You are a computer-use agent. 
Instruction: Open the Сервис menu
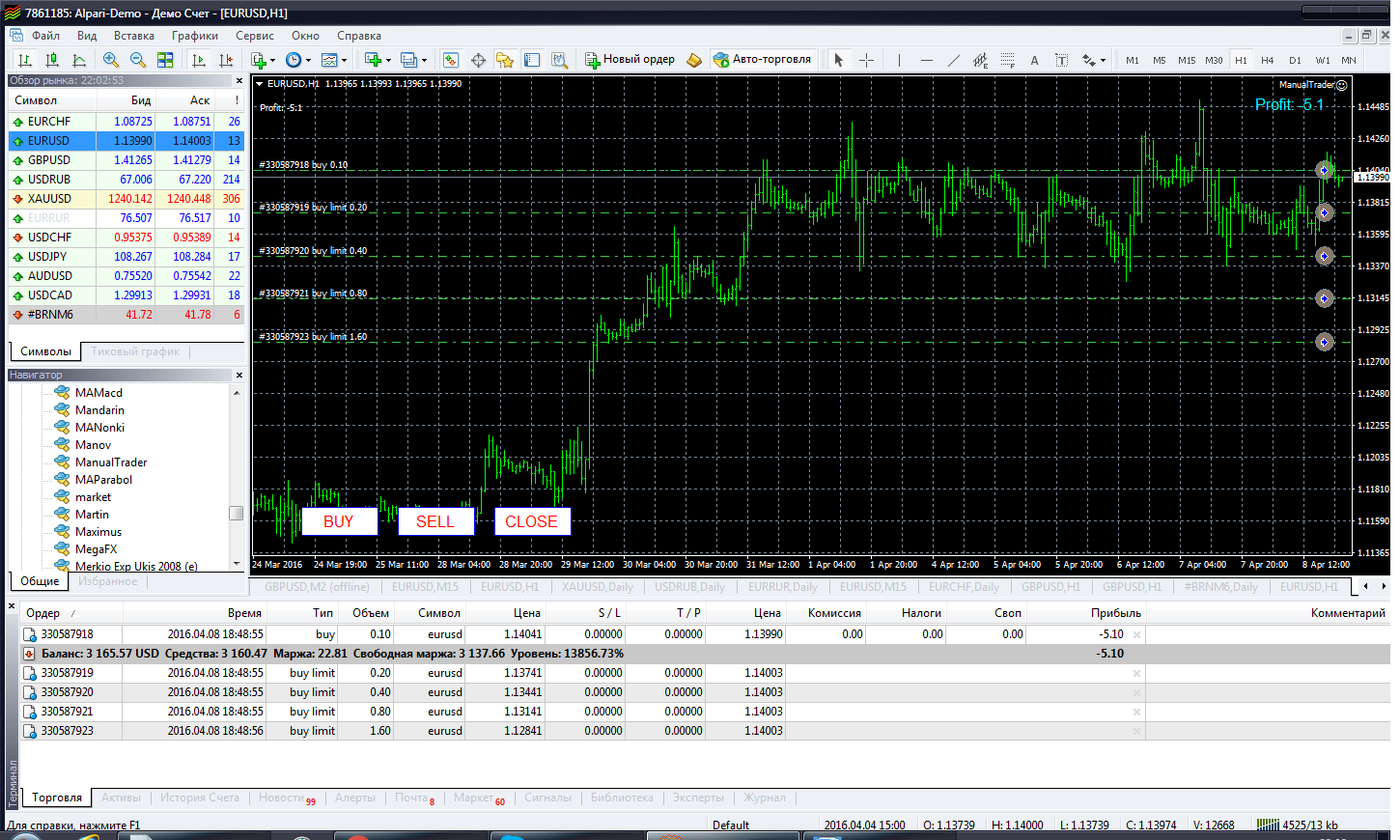pos(255,36)
